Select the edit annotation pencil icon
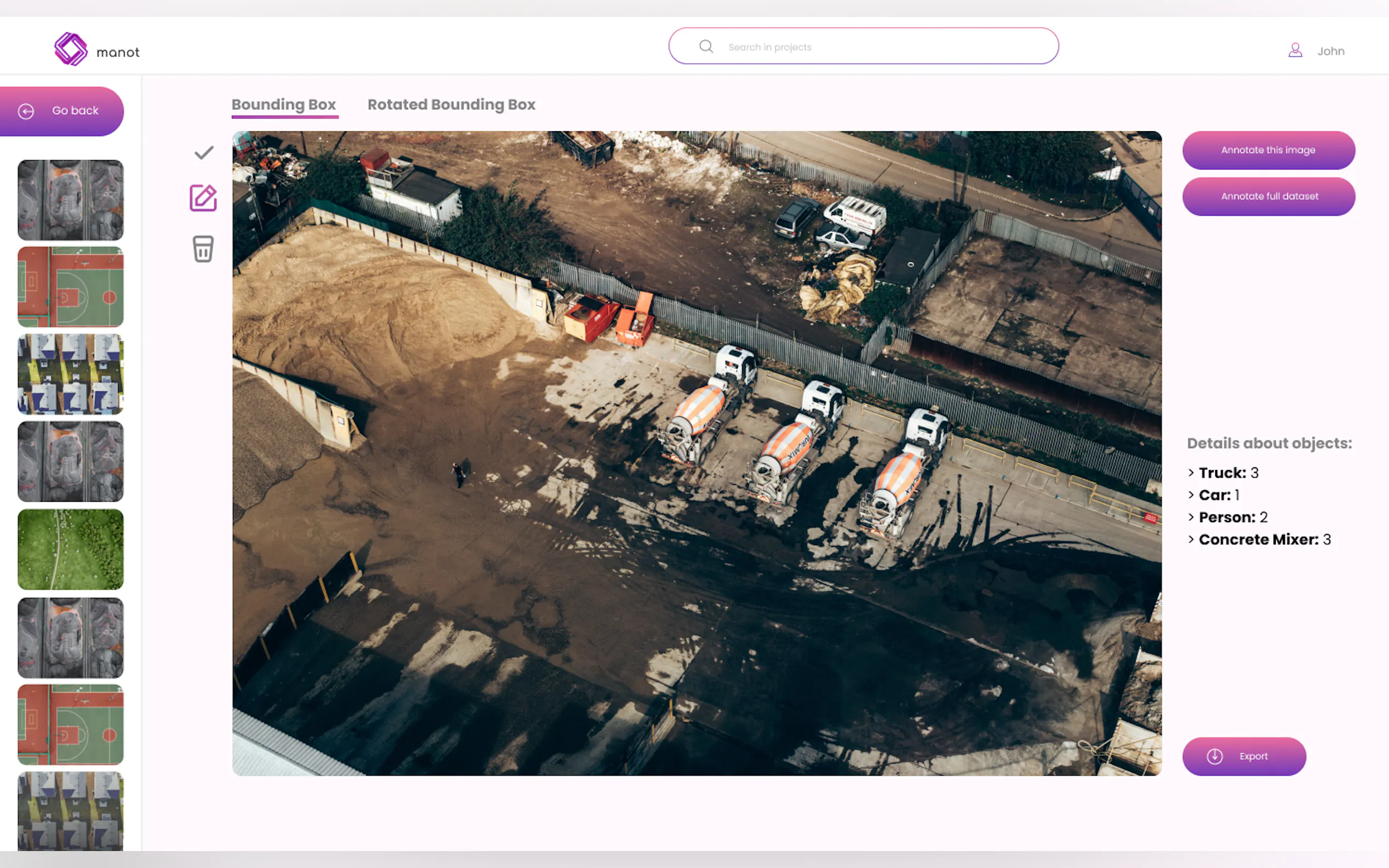 click(x=203, y=198)
